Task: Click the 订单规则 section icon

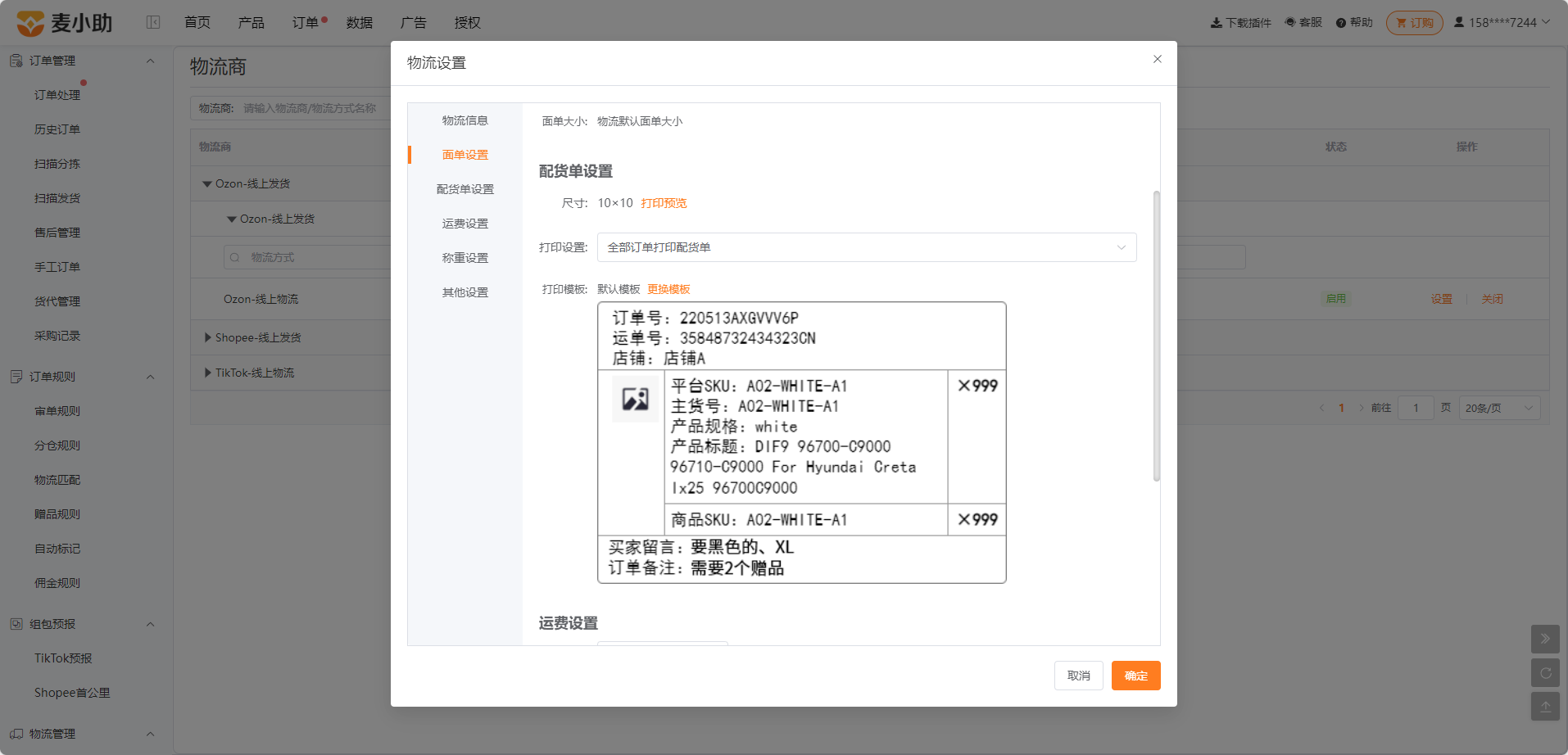Action: pyautogui.click(x=16, y=377)
